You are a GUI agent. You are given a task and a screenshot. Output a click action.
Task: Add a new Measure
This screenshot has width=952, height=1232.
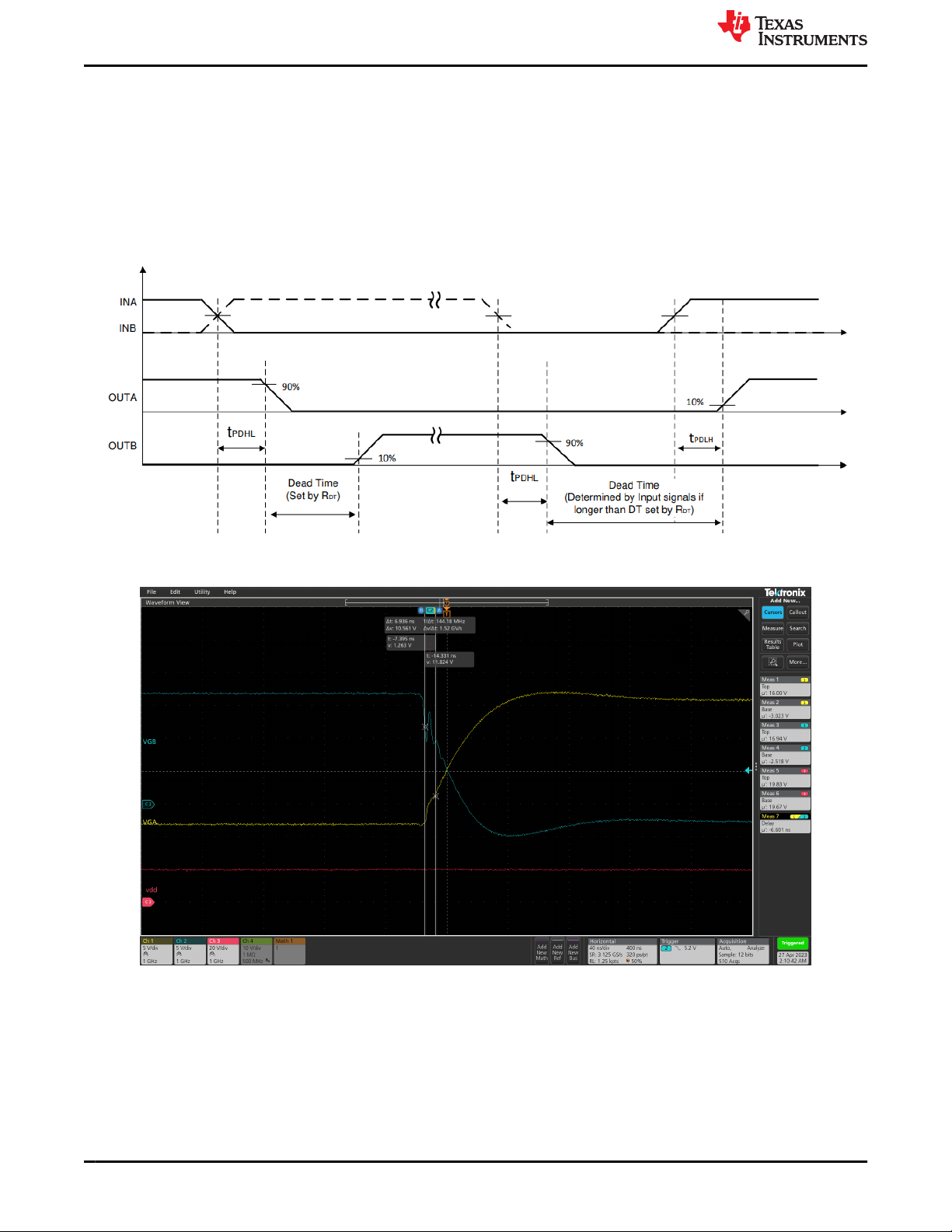pos(772,628)
